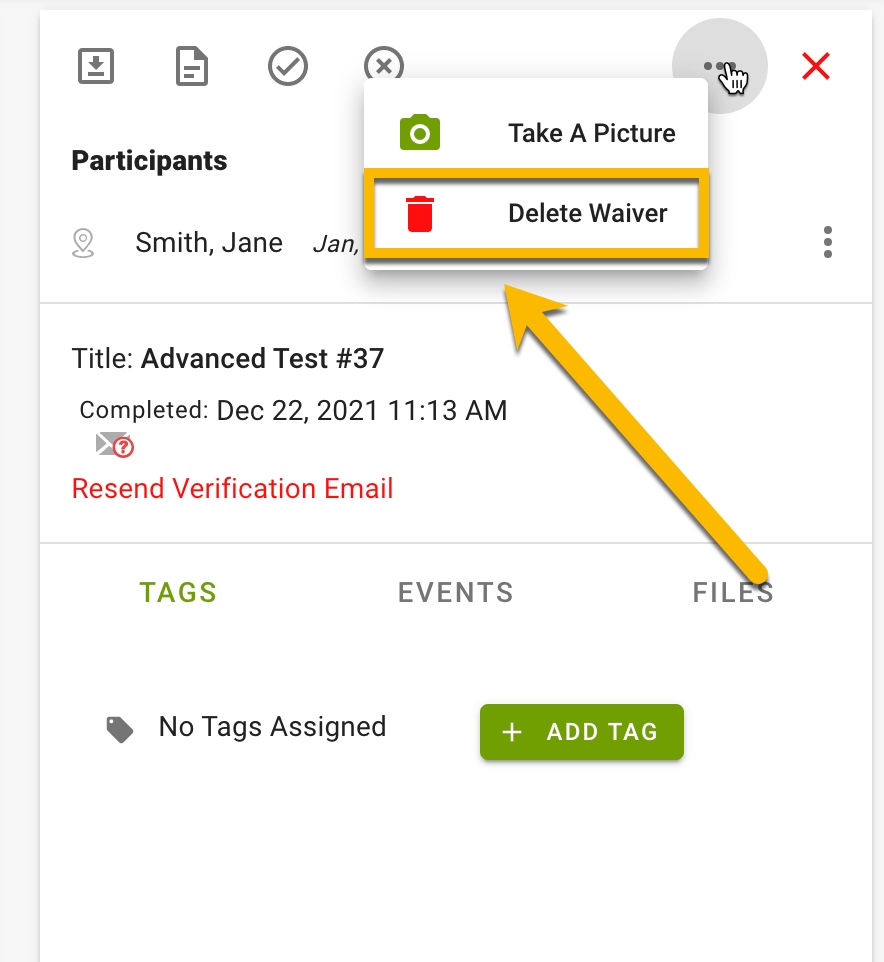This screenshot has height=962, width=884.
Task: Click the Participants heading
Action: 149,161
